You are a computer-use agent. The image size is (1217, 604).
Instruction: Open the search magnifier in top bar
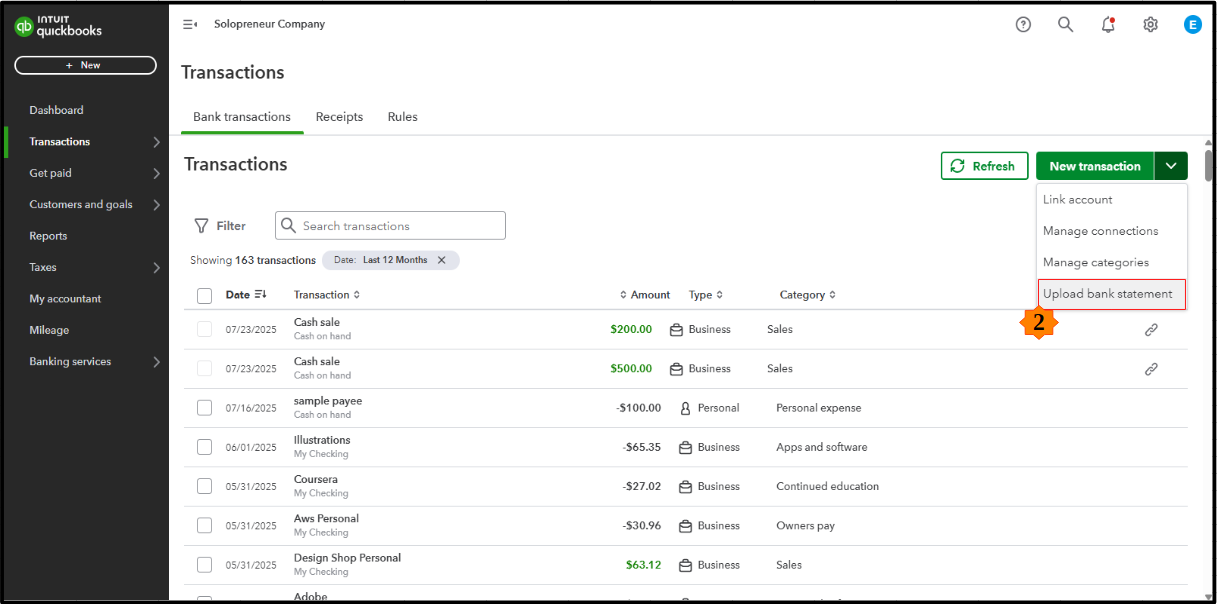pyautogui.click(x=1066, y=25)
